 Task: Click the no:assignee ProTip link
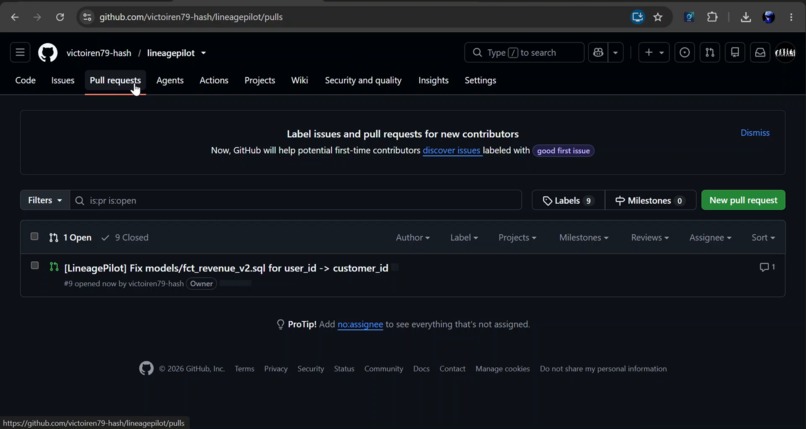click(x=360, y=324)
